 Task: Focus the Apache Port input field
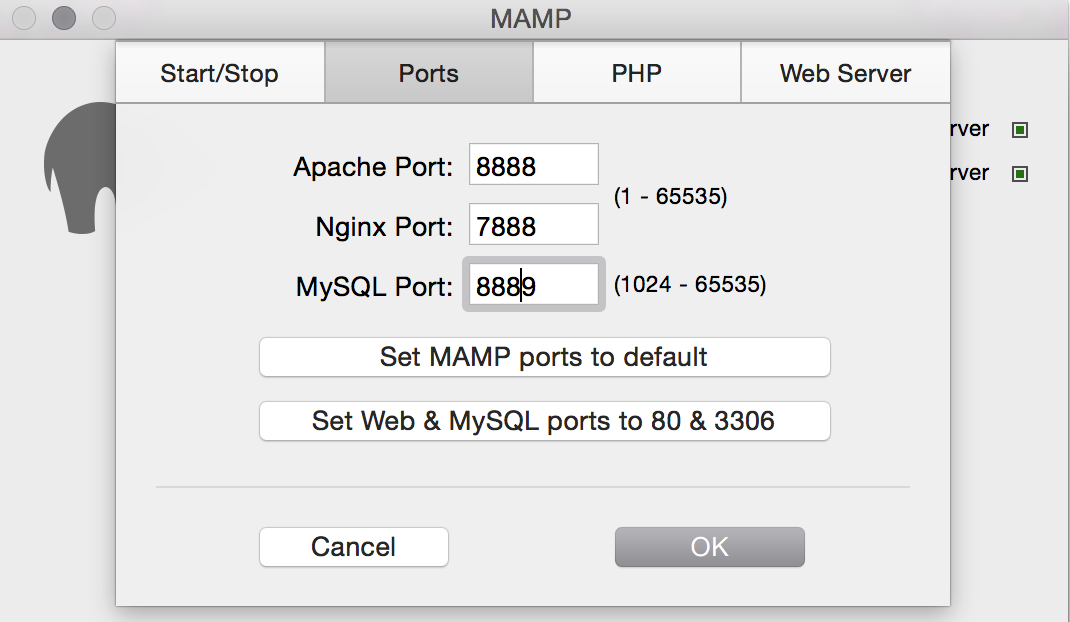533,165
